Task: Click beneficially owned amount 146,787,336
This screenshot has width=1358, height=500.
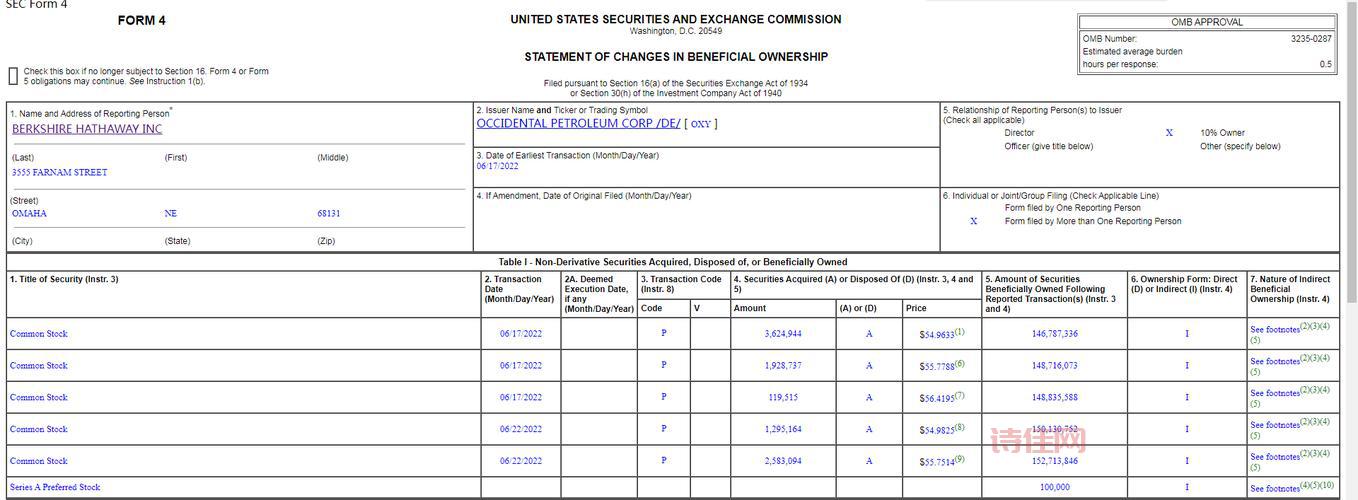Action: (x=1055, y=334)
